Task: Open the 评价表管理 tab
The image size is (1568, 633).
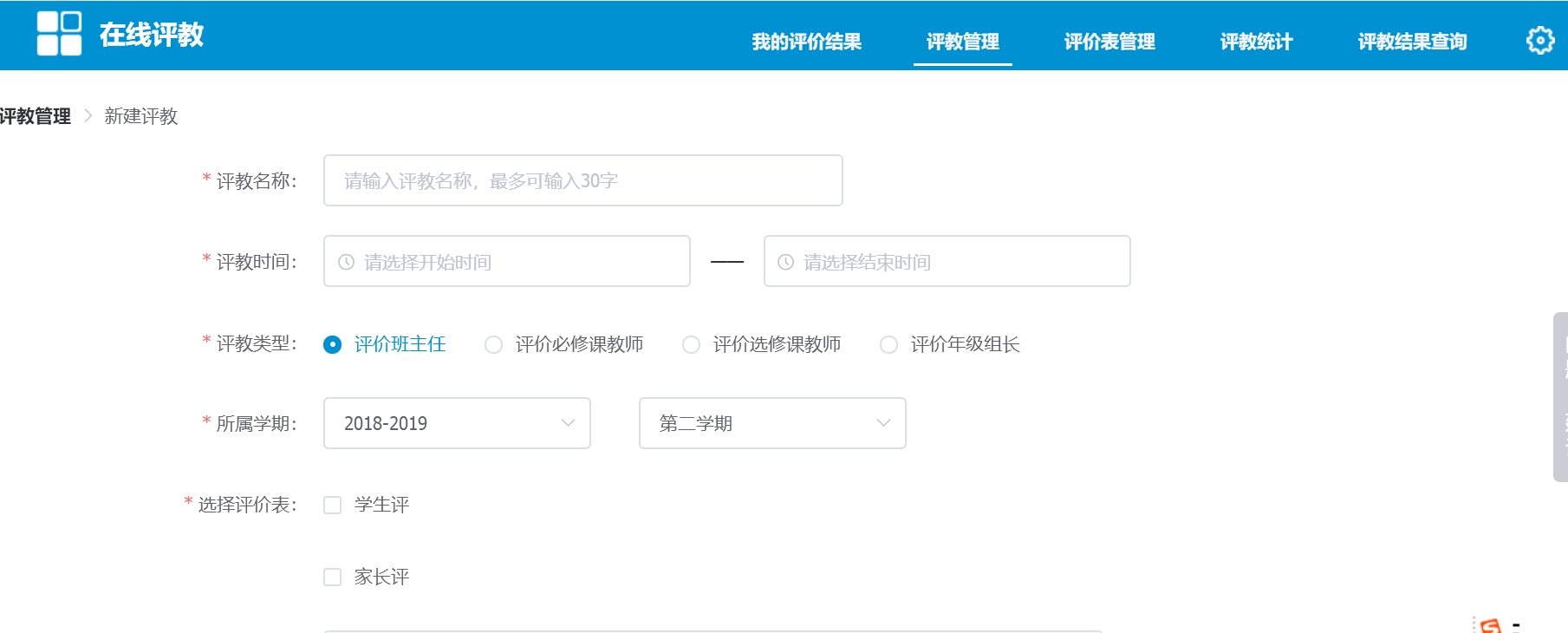Action: (1109, 42)
